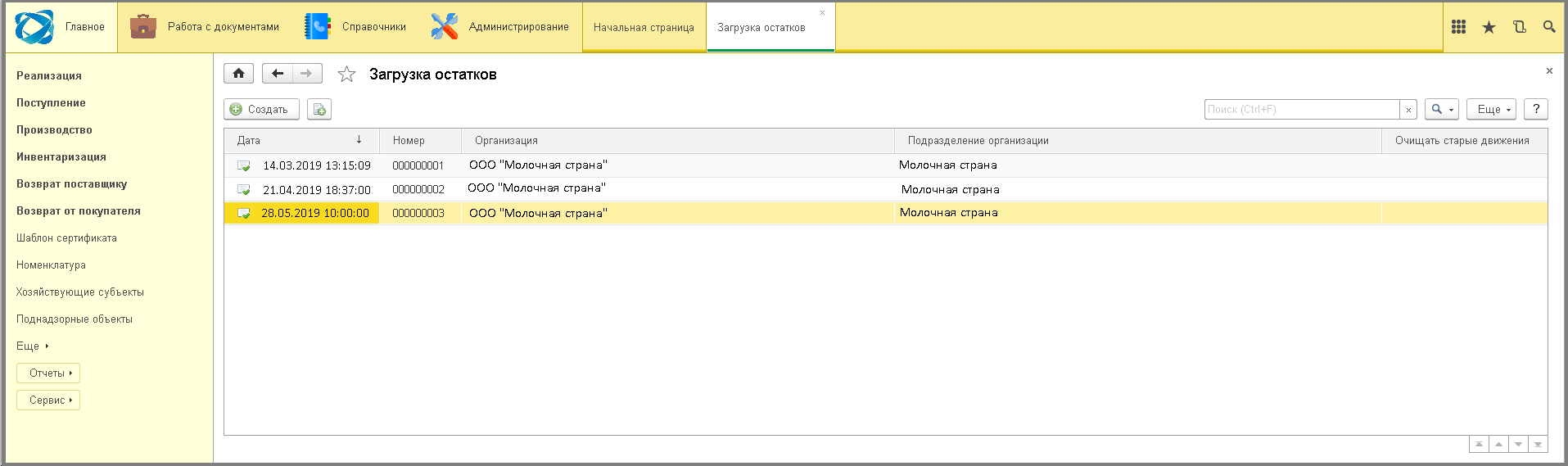
Task: Click the global search magnifier icon in top bar
Action: (x=1549, y=27)
